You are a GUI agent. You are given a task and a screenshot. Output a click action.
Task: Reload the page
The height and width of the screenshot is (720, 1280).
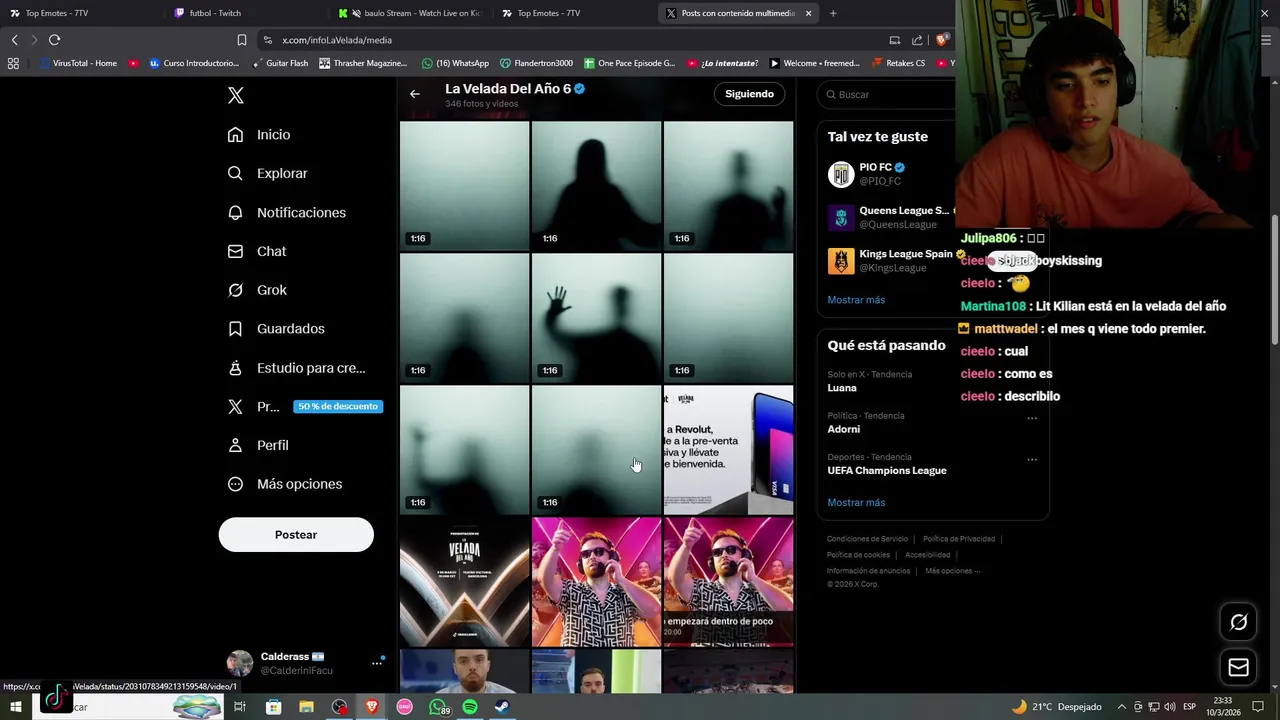[54, 40]
